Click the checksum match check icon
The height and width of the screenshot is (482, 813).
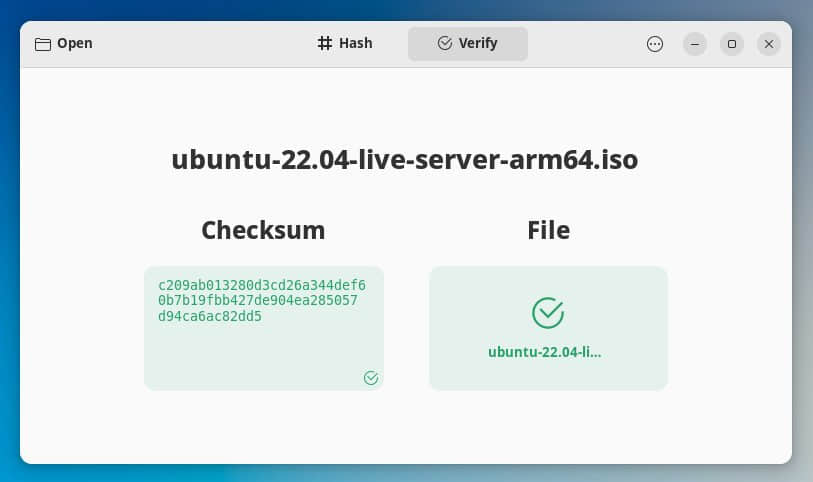371,378
